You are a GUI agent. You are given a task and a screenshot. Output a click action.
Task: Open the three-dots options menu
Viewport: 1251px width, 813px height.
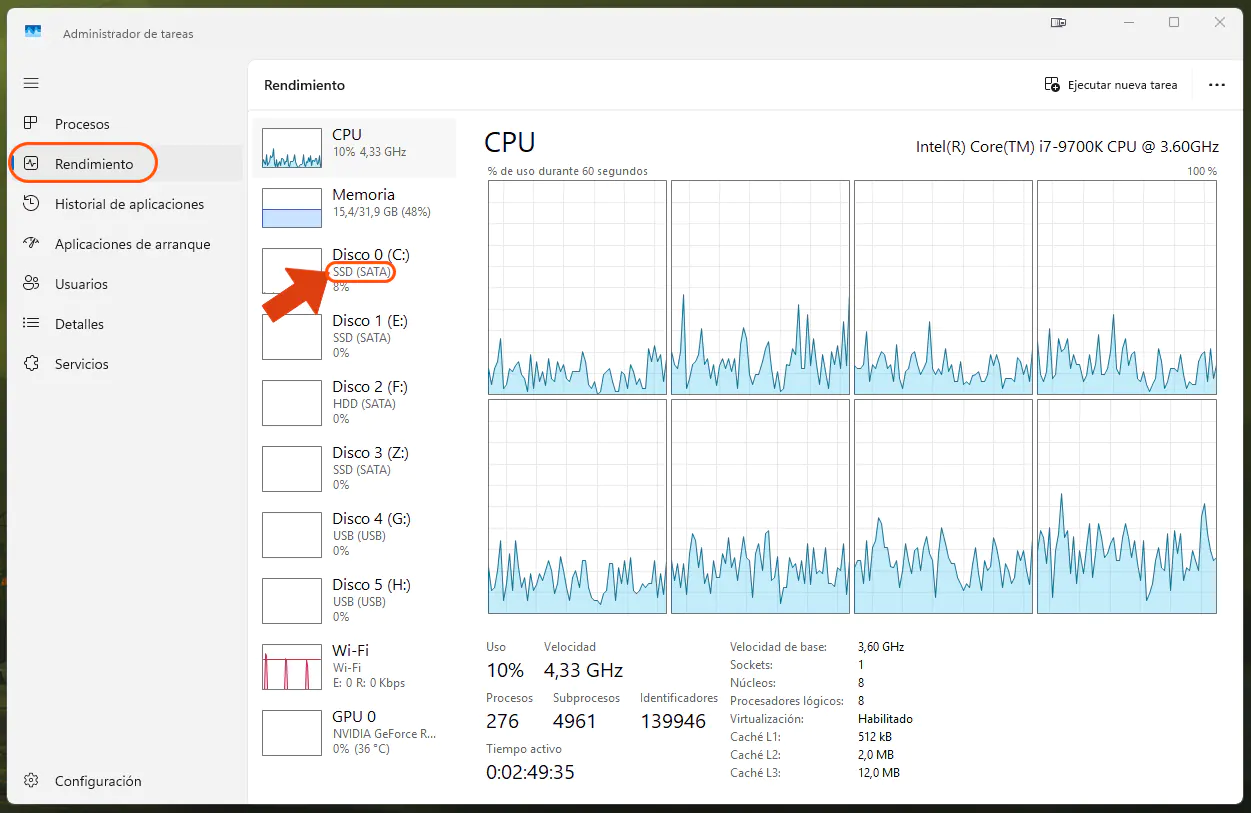(1216, 85)
